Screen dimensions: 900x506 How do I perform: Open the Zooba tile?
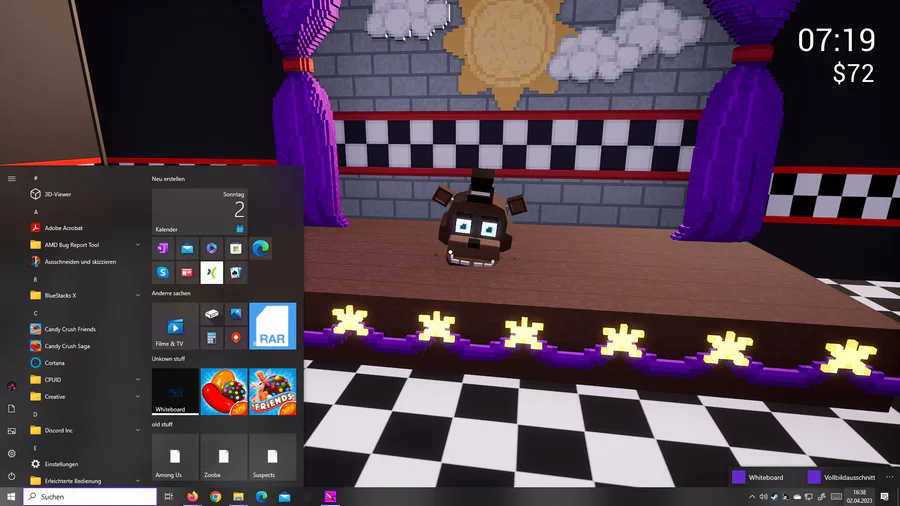click(x=224, y=457)
